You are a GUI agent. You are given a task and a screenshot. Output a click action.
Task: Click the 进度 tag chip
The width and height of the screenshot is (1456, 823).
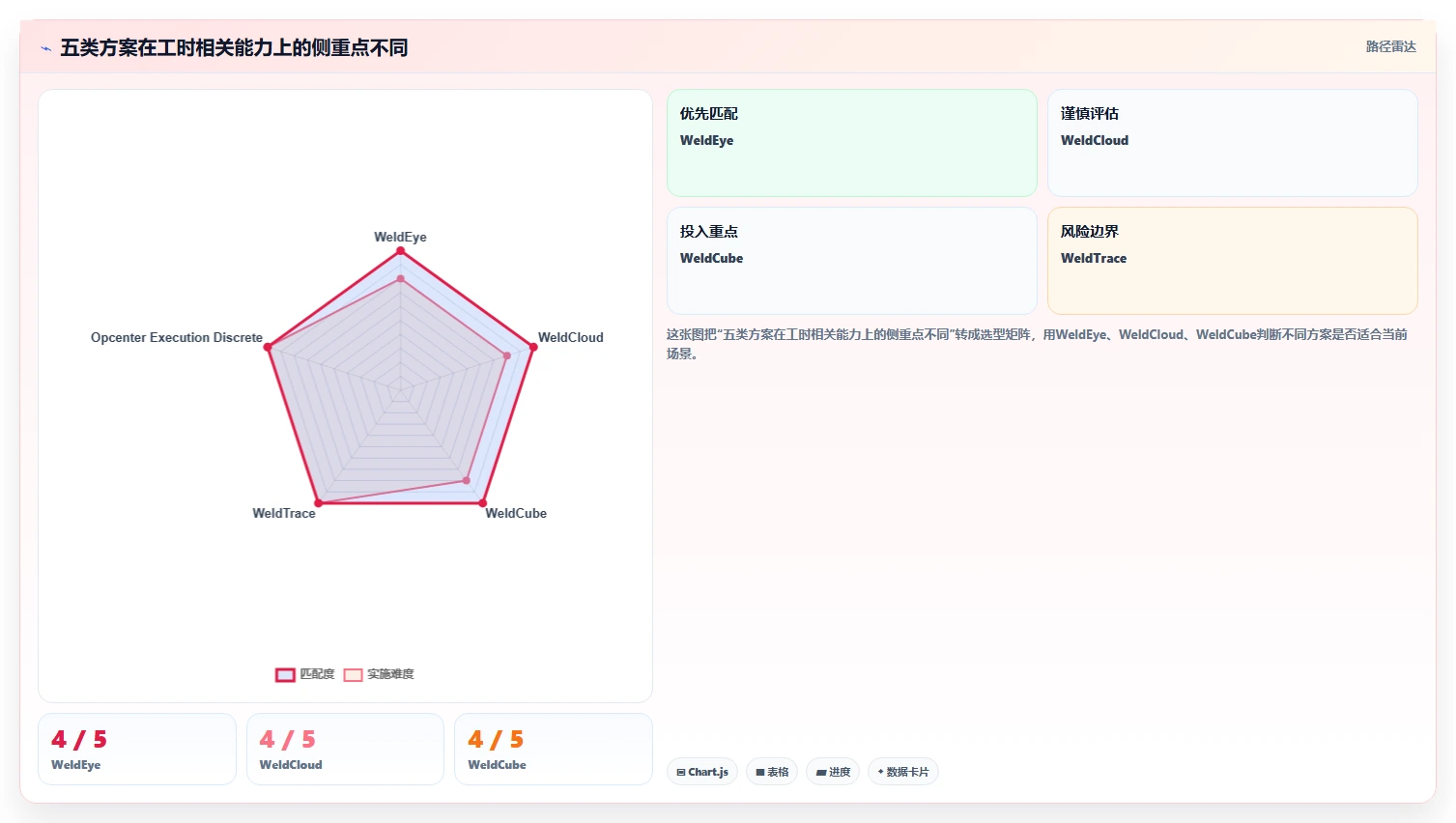[833, 772]
